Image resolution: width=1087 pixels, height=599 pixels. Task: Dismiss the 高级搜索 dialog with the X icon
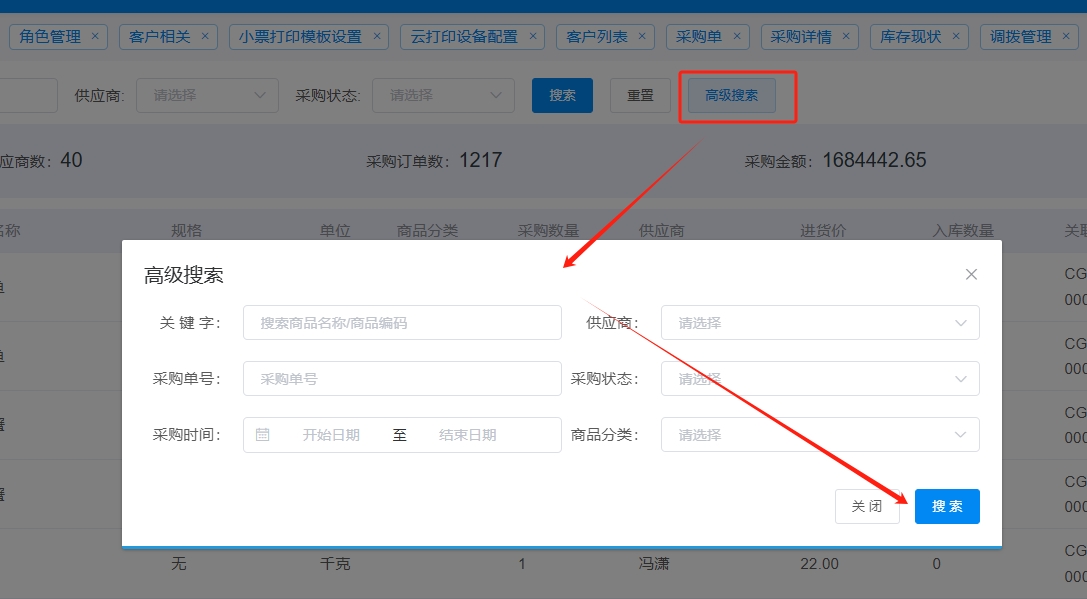pyautogui.click(x=971, y=275)
